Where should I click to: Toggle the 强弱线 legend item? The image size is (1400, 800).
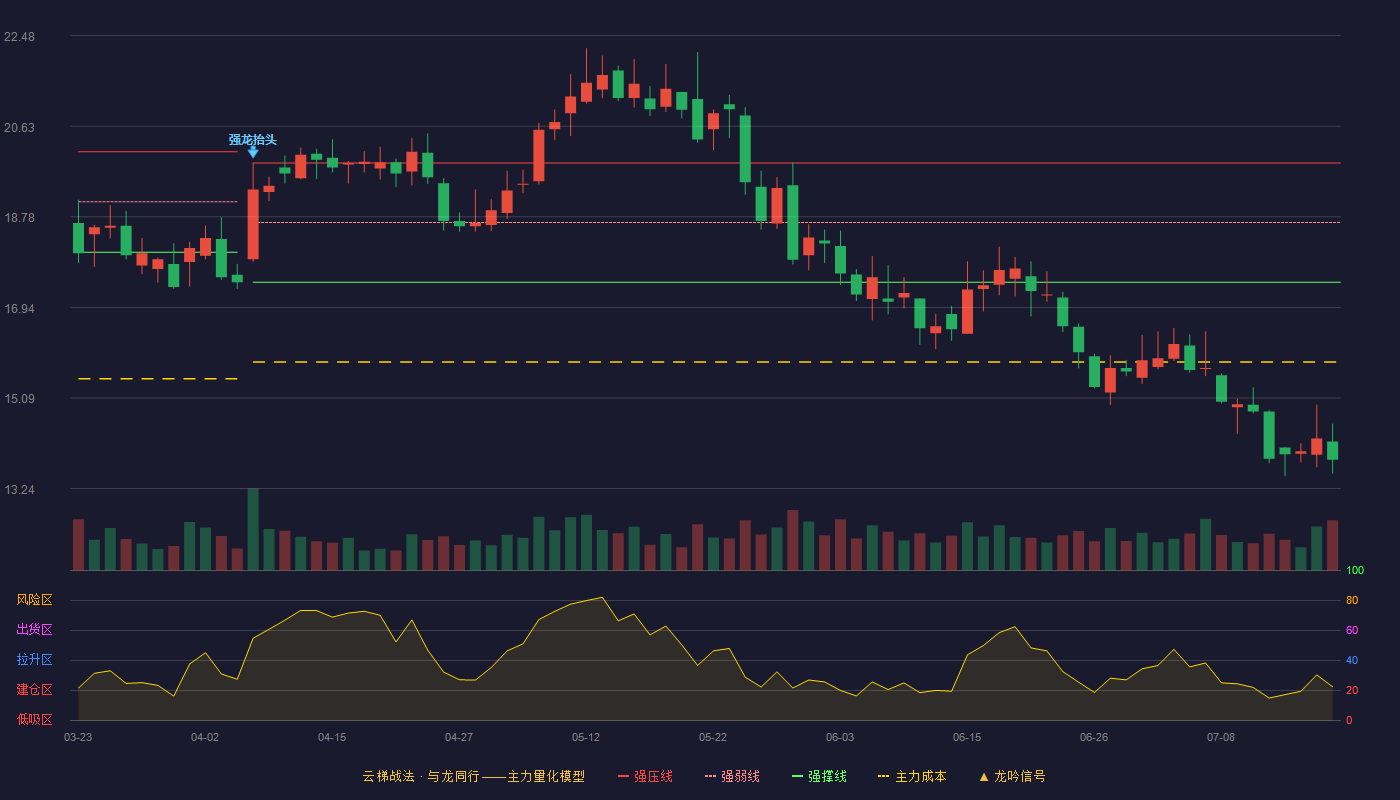click(732, 776)
